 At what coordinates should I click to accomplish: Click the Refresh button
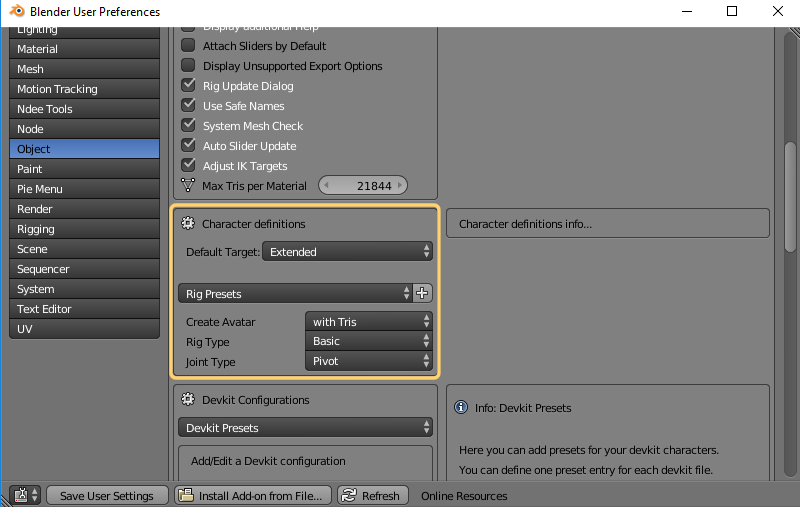[373, 495]
